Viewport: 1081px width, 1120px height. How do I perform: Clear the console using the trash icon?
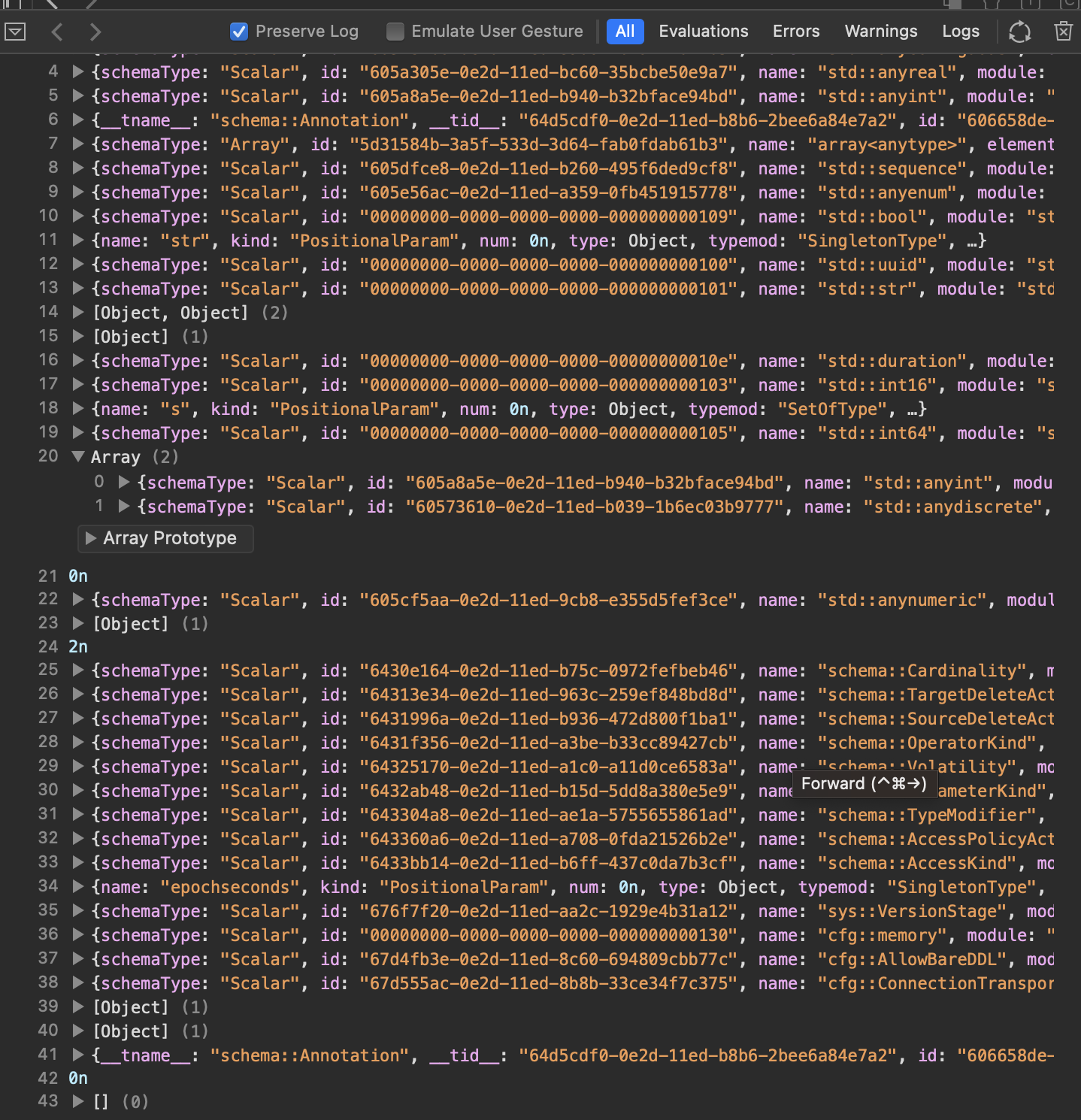tap(1062, 32)
